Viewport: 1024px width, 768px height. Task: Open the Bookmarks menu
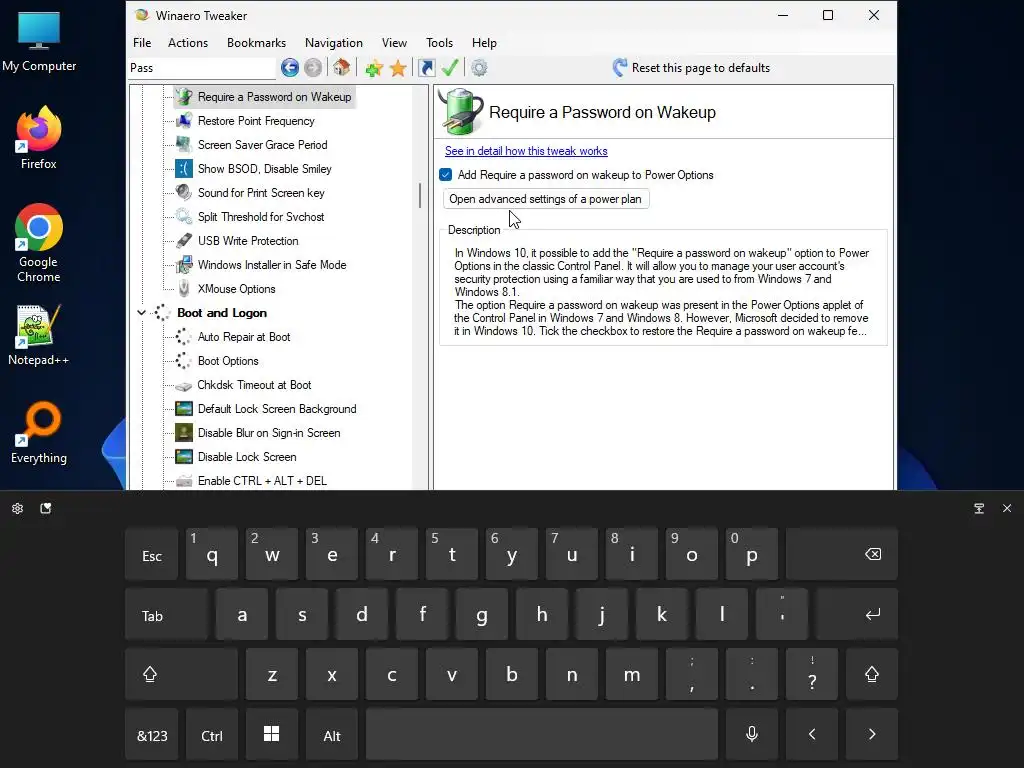coord(257,42)
